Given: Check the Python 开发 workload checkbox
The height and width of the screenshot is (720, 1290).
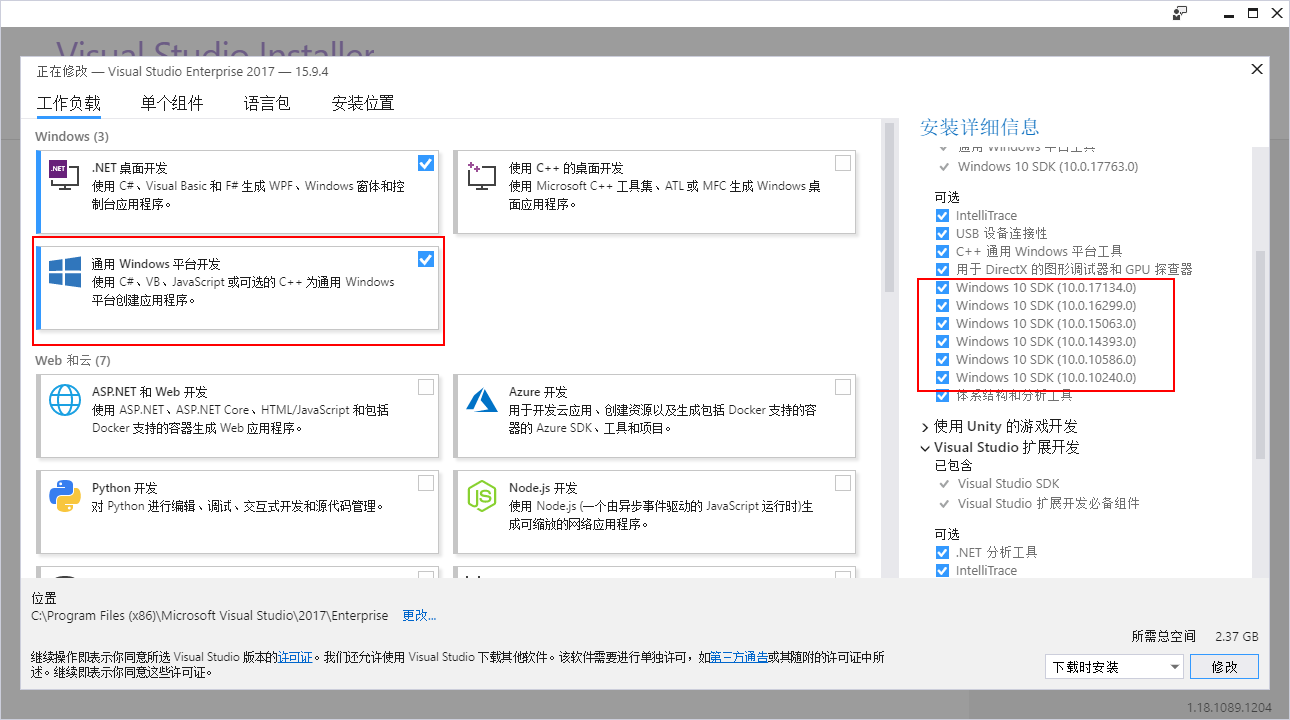Looking at the screenshot, I should 426,483.
